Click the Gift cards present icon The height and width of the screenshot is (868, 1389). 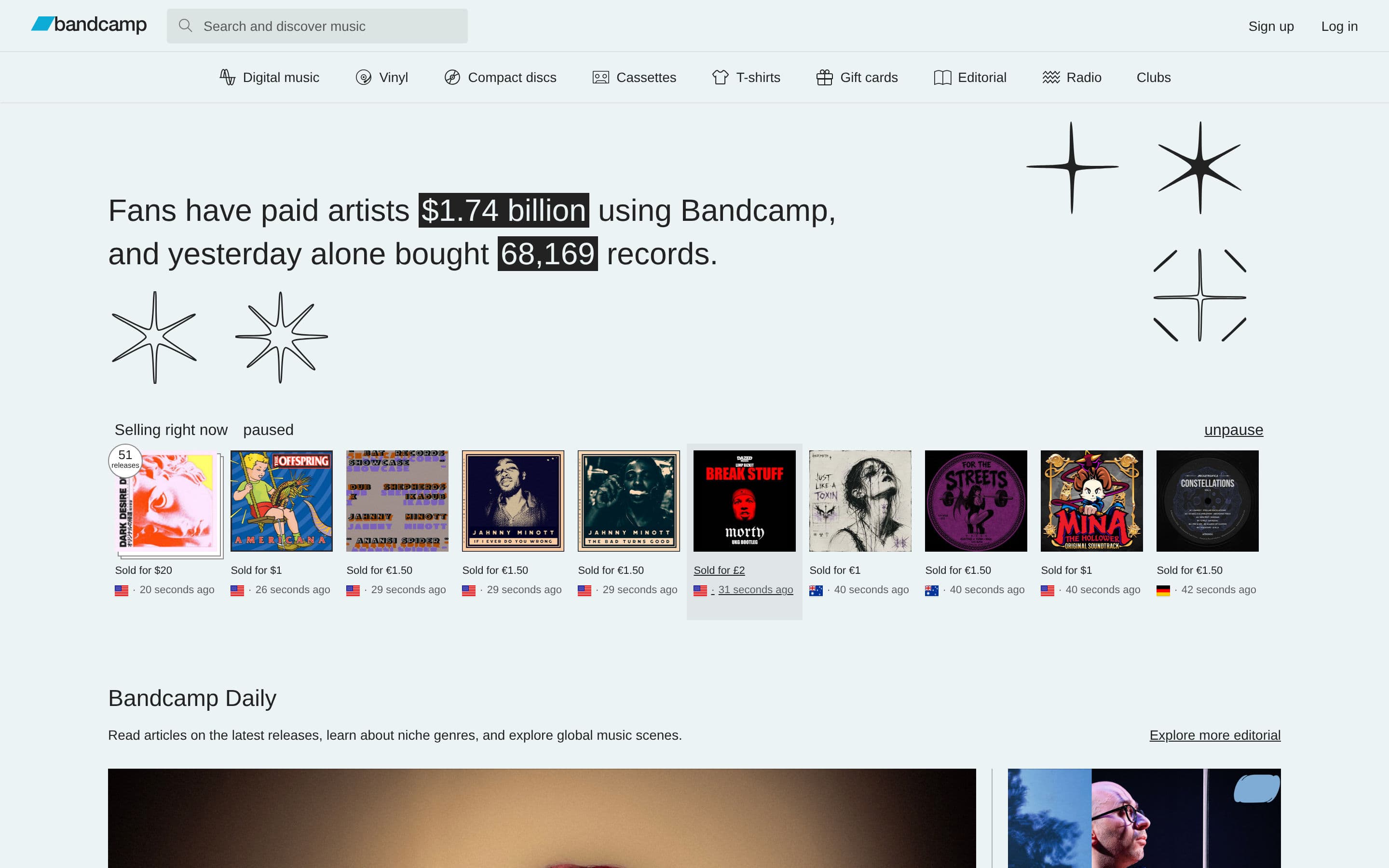[824, 77]
